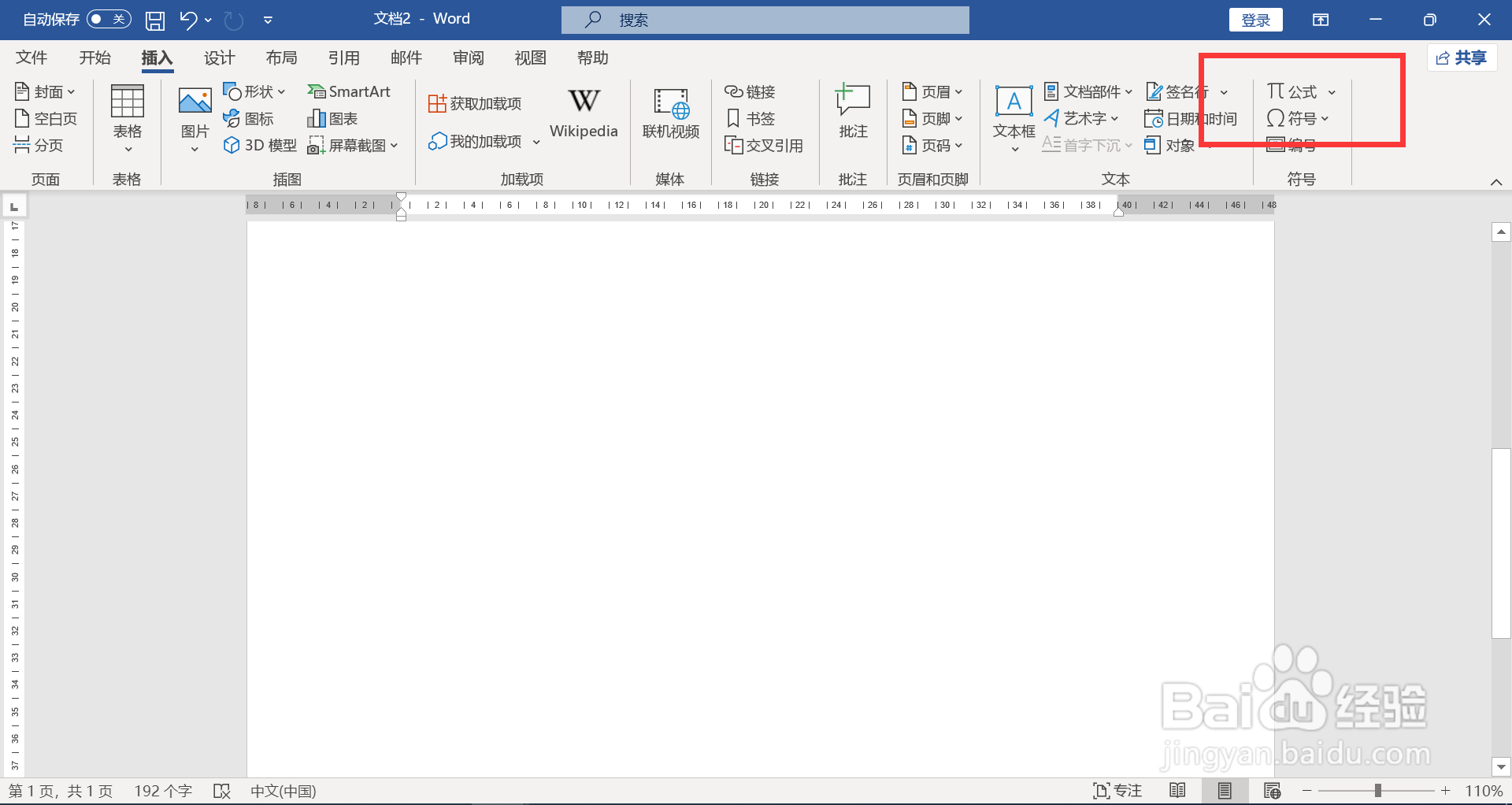Switch to Print Layout view
Image resolution: width=1512 pixels, height=805 pixels.
coord(1225,791)
